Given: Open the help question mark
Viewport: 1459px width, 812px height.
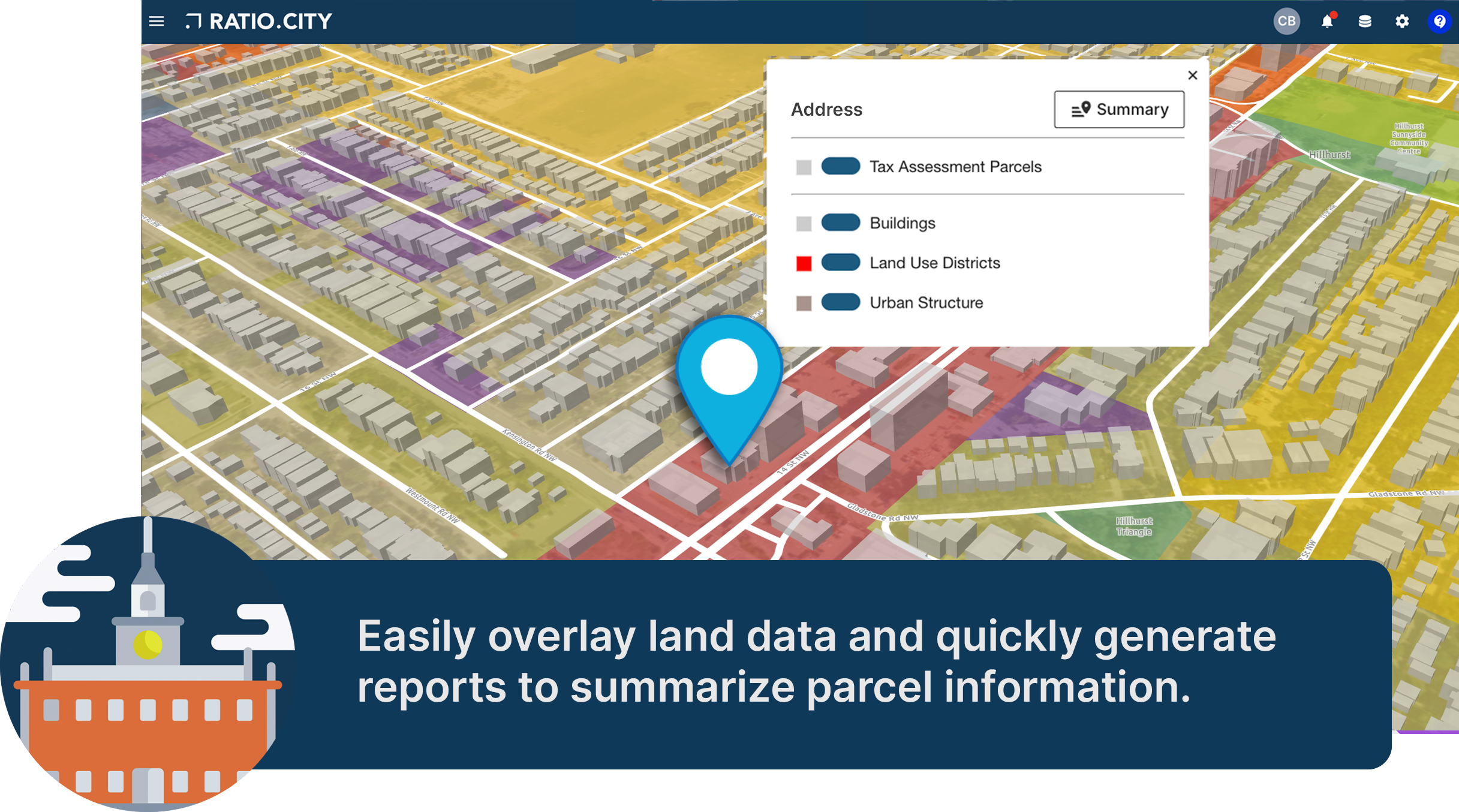Looking at the screenshot, I should click(x=1440, y=22).
